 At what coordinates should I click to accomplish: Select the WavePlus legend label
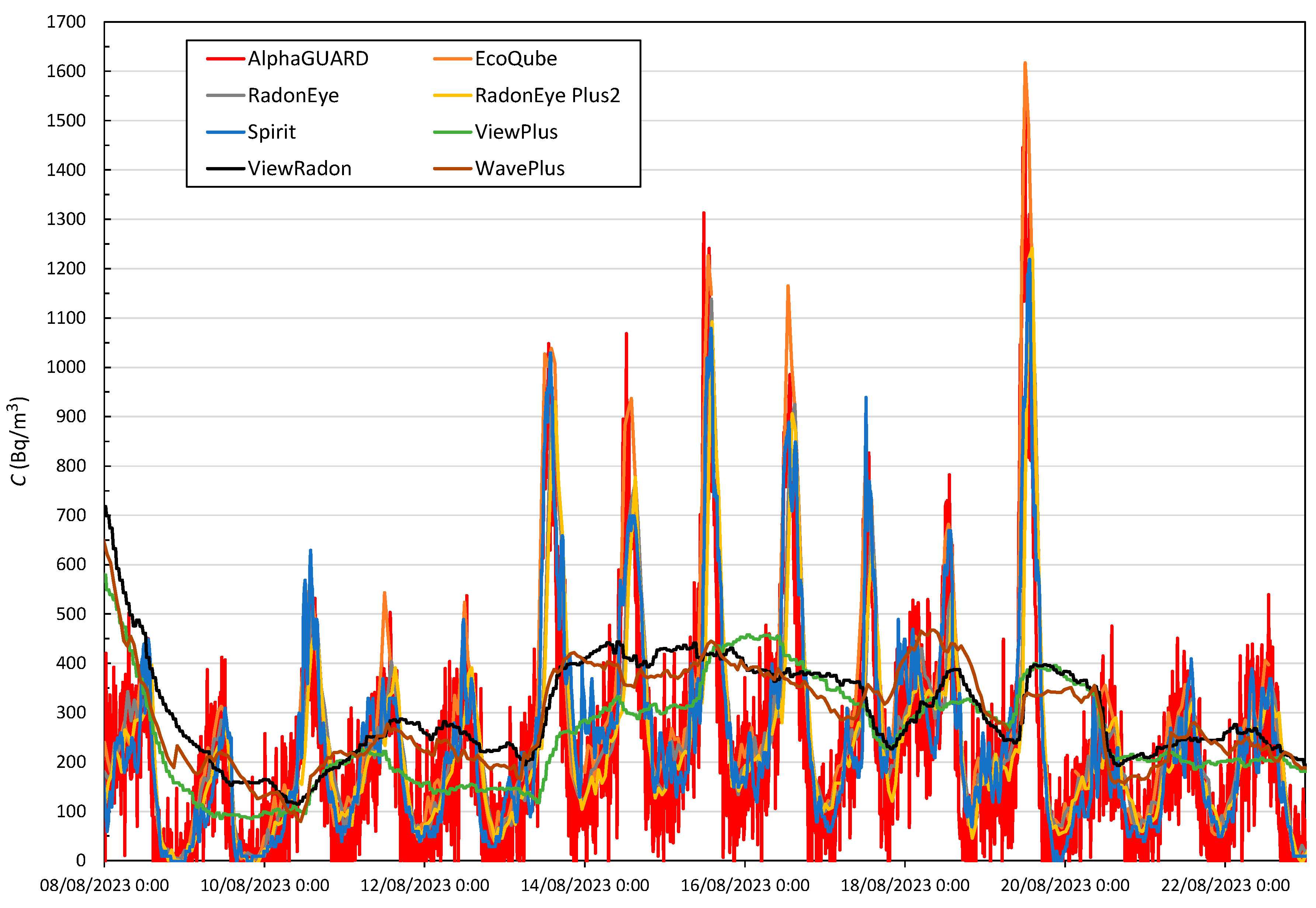click(519, 169)
